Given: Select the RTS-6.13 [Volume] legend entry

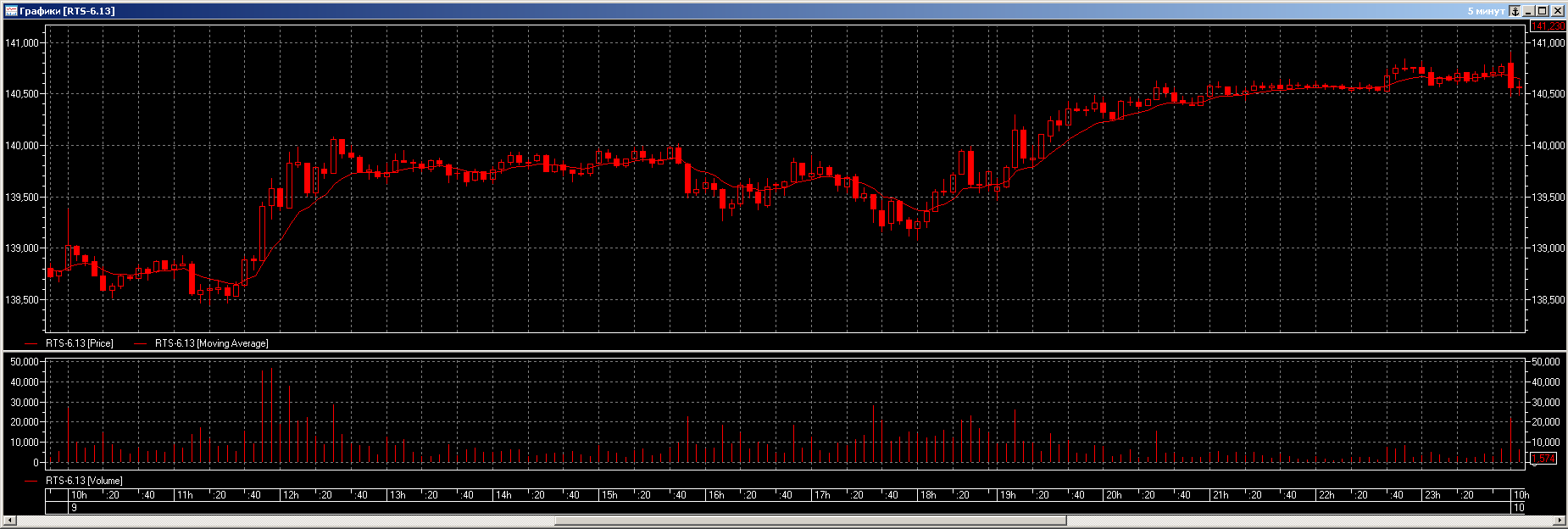Looking at the screenshot, I should tap(84, 481).
